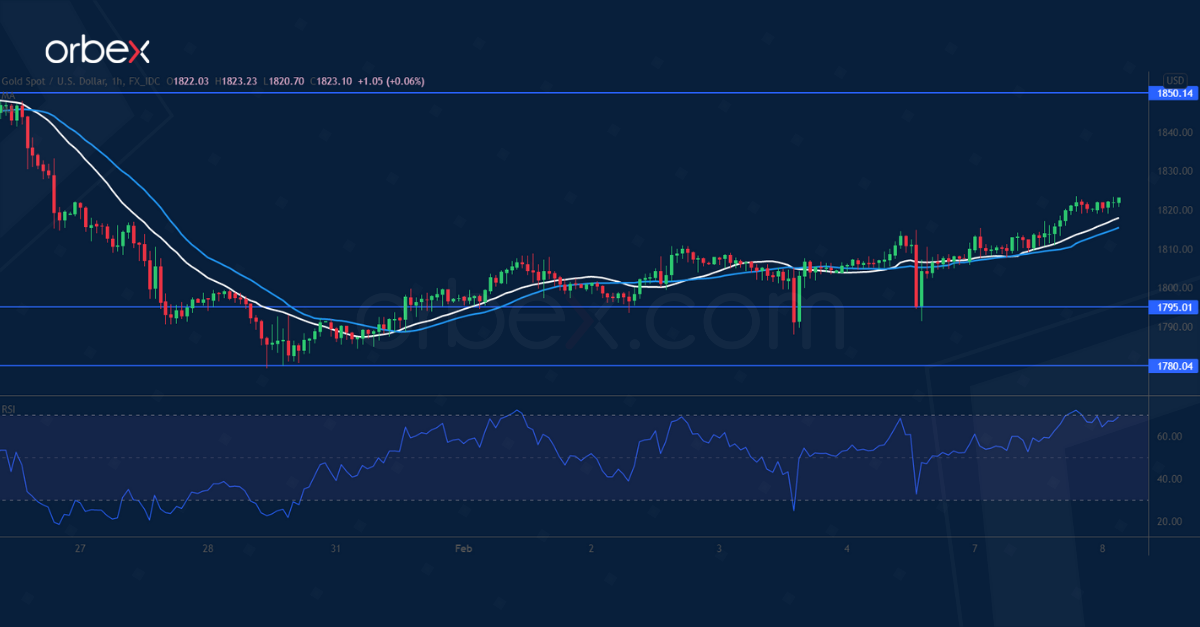The height and width of the screenshot is (627, 1200).
Task: Click the Gold Spot / U.S. Dollar chart title
Action: 59,81
